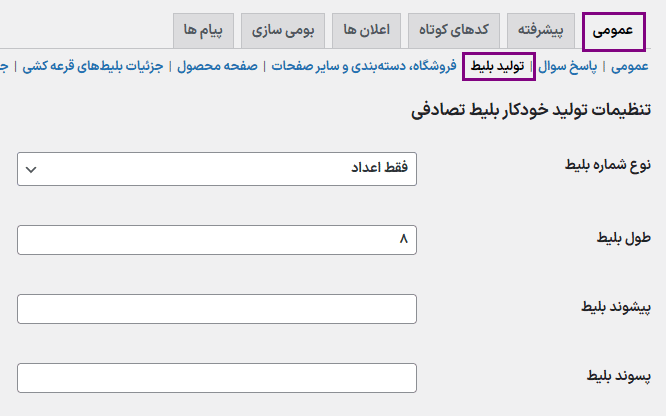The width and height of the screenshot is (666, 416).
Task: Click the پسوند بلیط field label
Action: [x=618, y=376]
